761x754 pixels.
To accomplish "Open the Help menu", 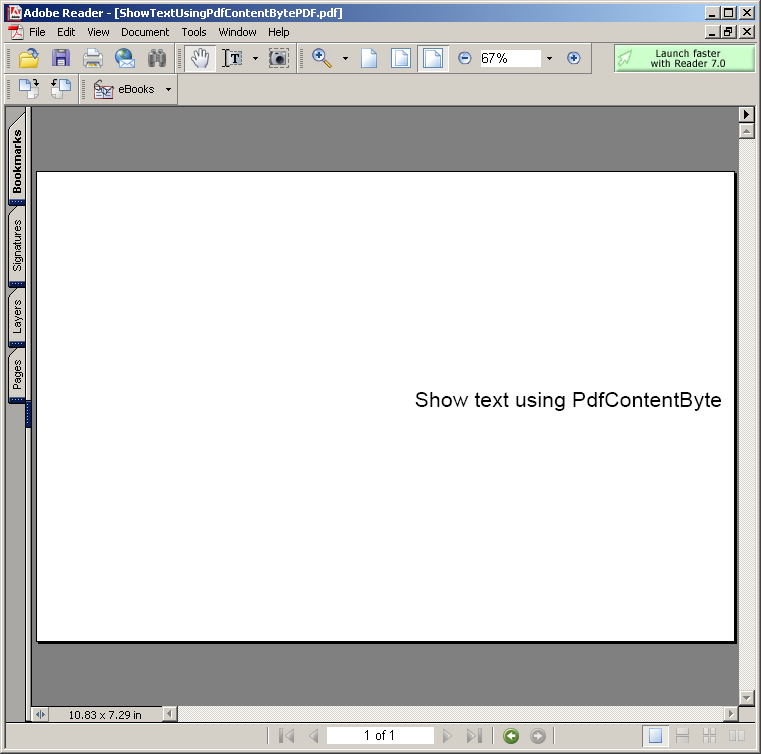I will 279,32.
